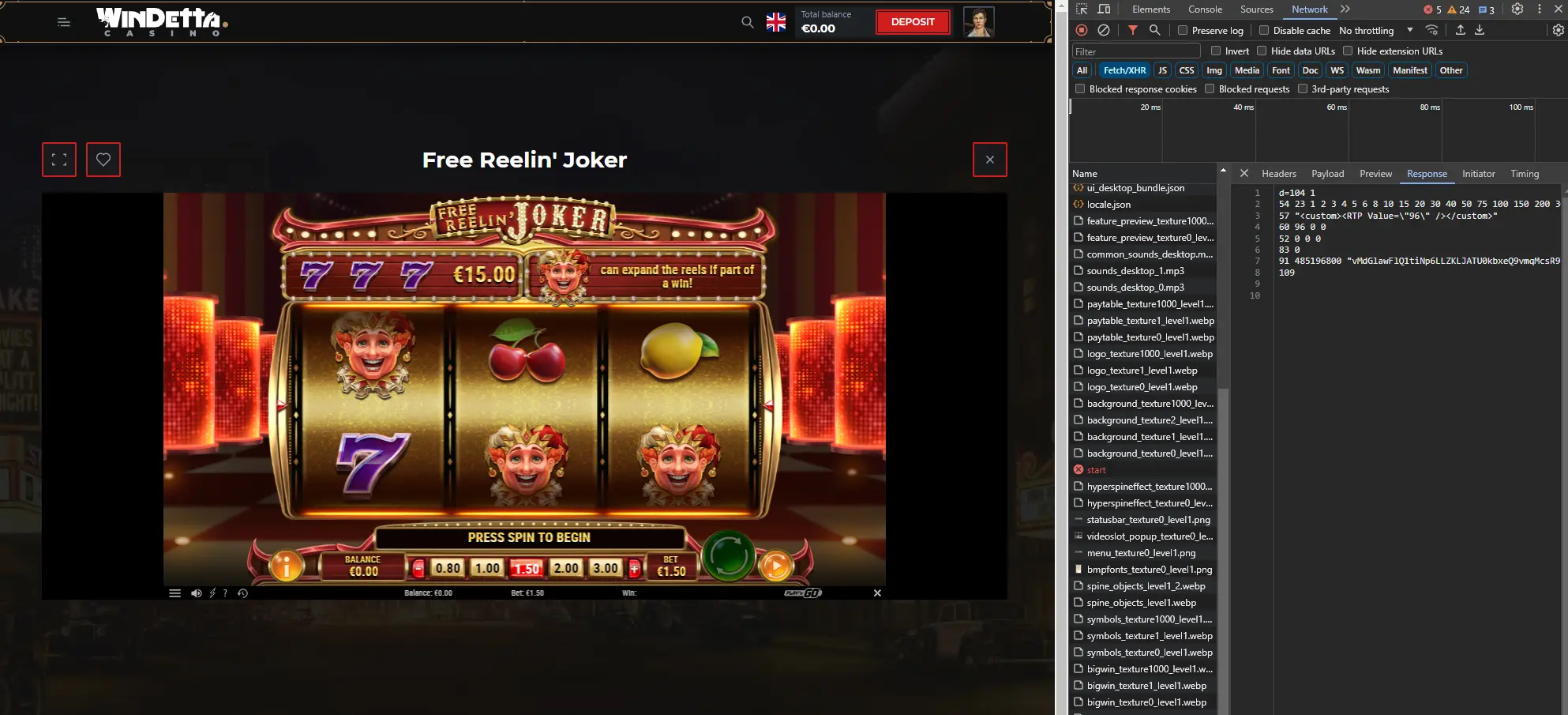
Task: Open the Timing tab
Action: [1525, 174]
